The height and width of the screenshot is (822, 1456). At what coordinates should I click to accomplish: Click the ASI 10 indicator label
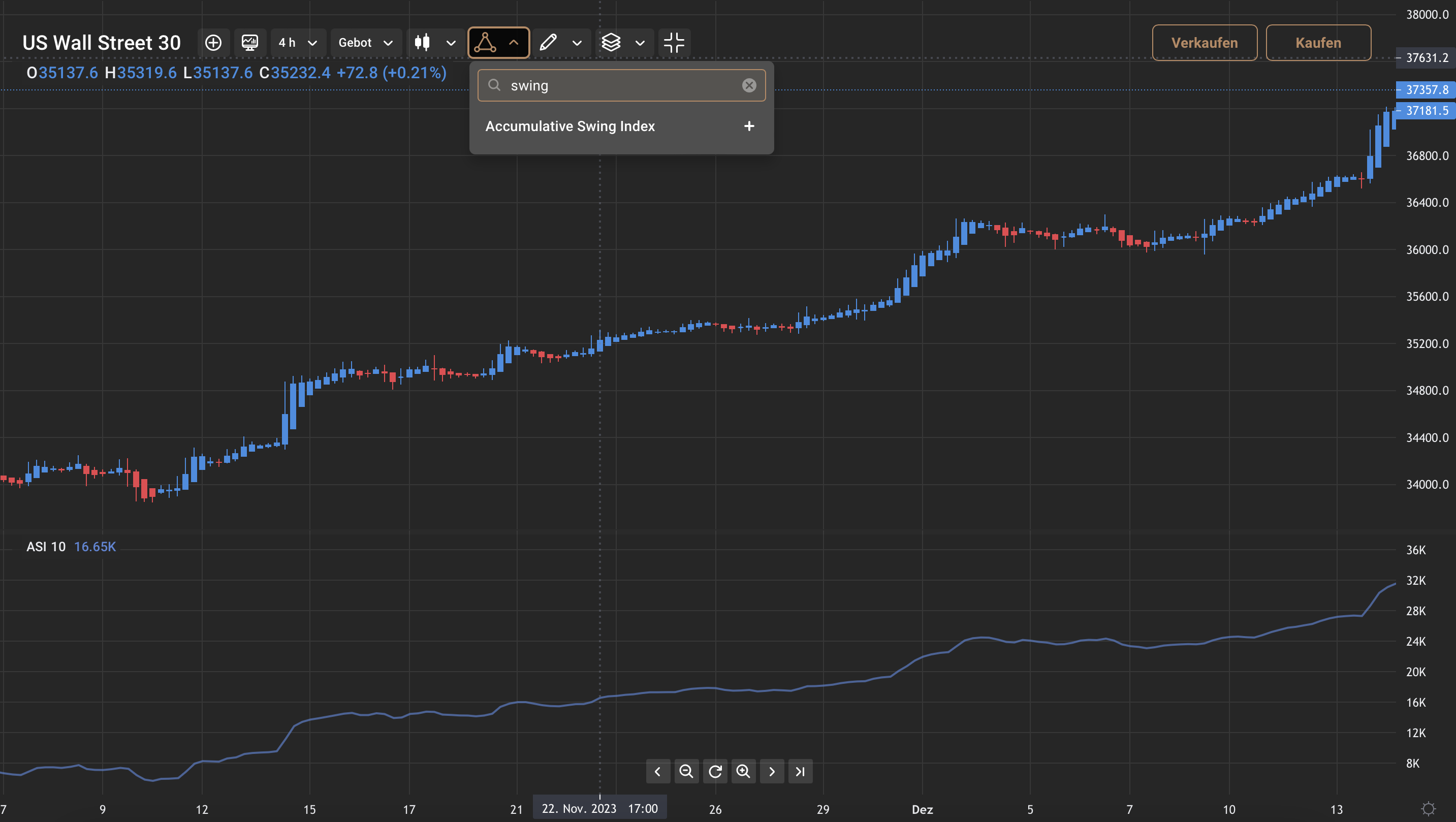click(46, 547)
